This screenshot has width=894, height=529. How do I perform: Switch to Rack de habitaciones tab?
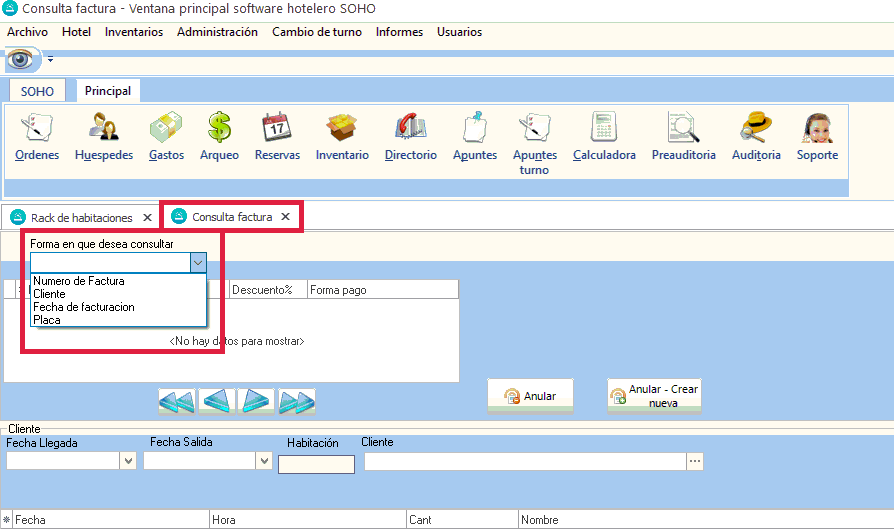pyautogui.click(x=81, y=217)
